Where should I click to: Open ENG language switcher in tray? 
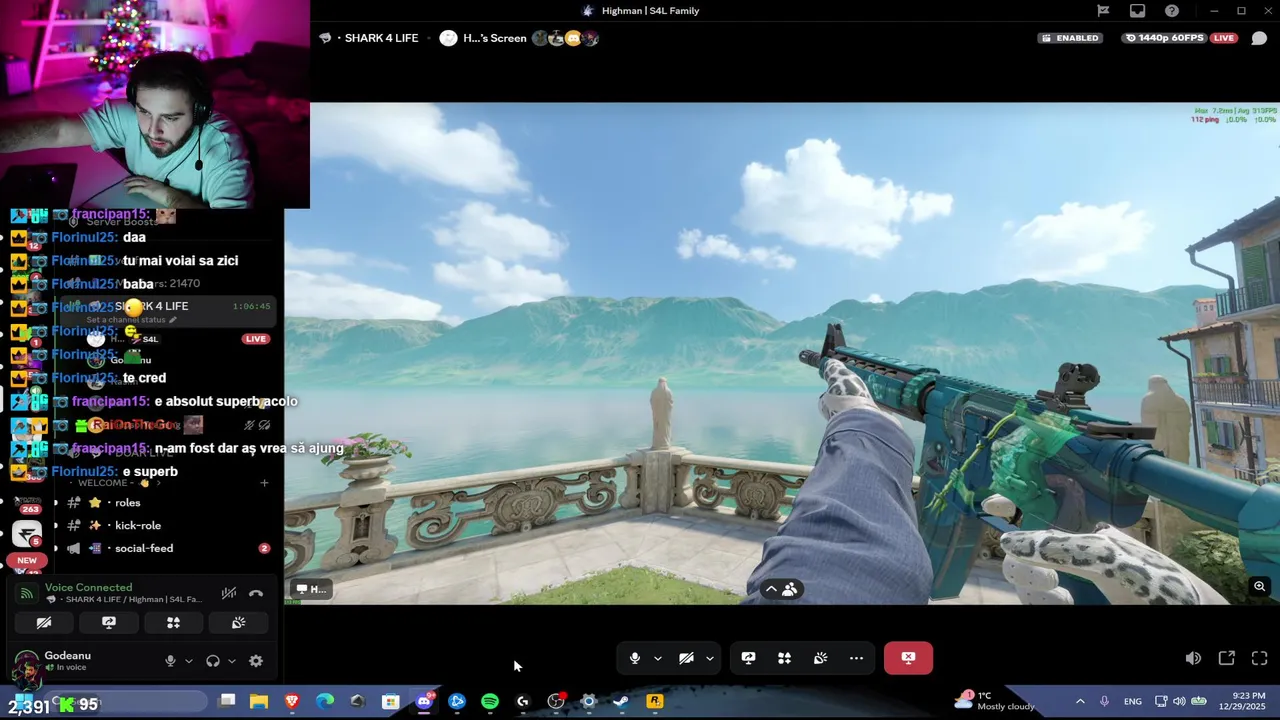[x=1133, y=701]
